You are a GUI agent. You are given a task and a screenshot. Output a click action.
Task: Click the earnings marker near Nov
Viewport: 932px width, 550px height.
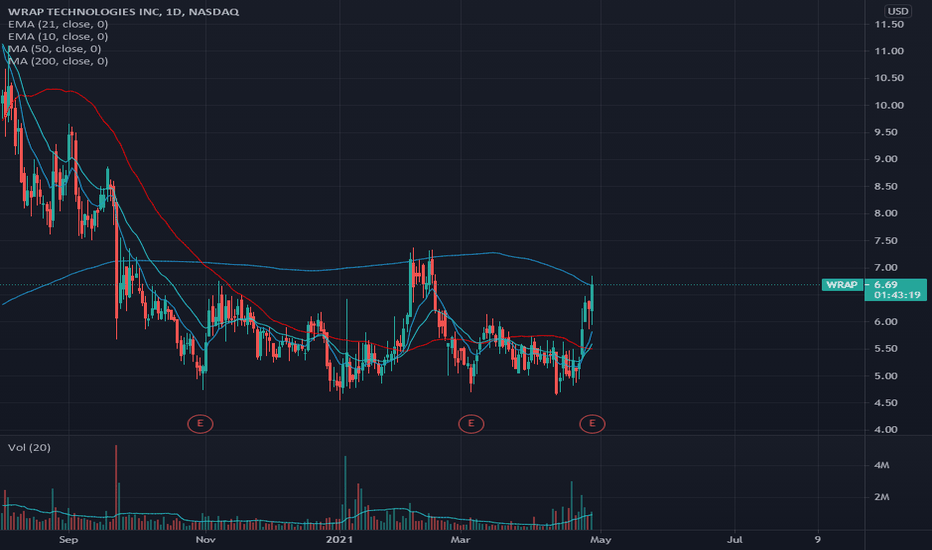tap(200, 423)
